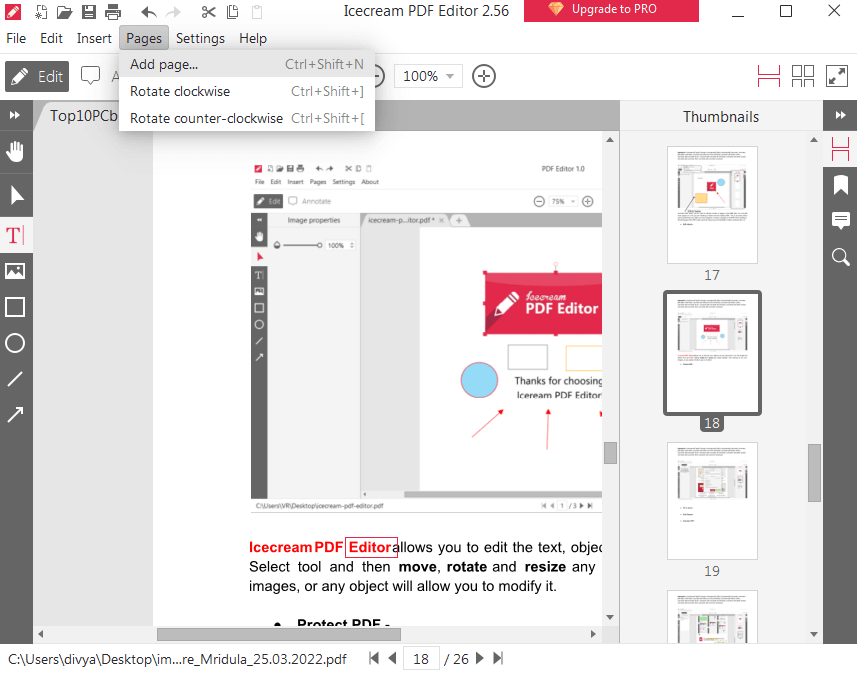The image size is (857, 673).
Task: Switch to single page view mode
Action: (768, 76)
